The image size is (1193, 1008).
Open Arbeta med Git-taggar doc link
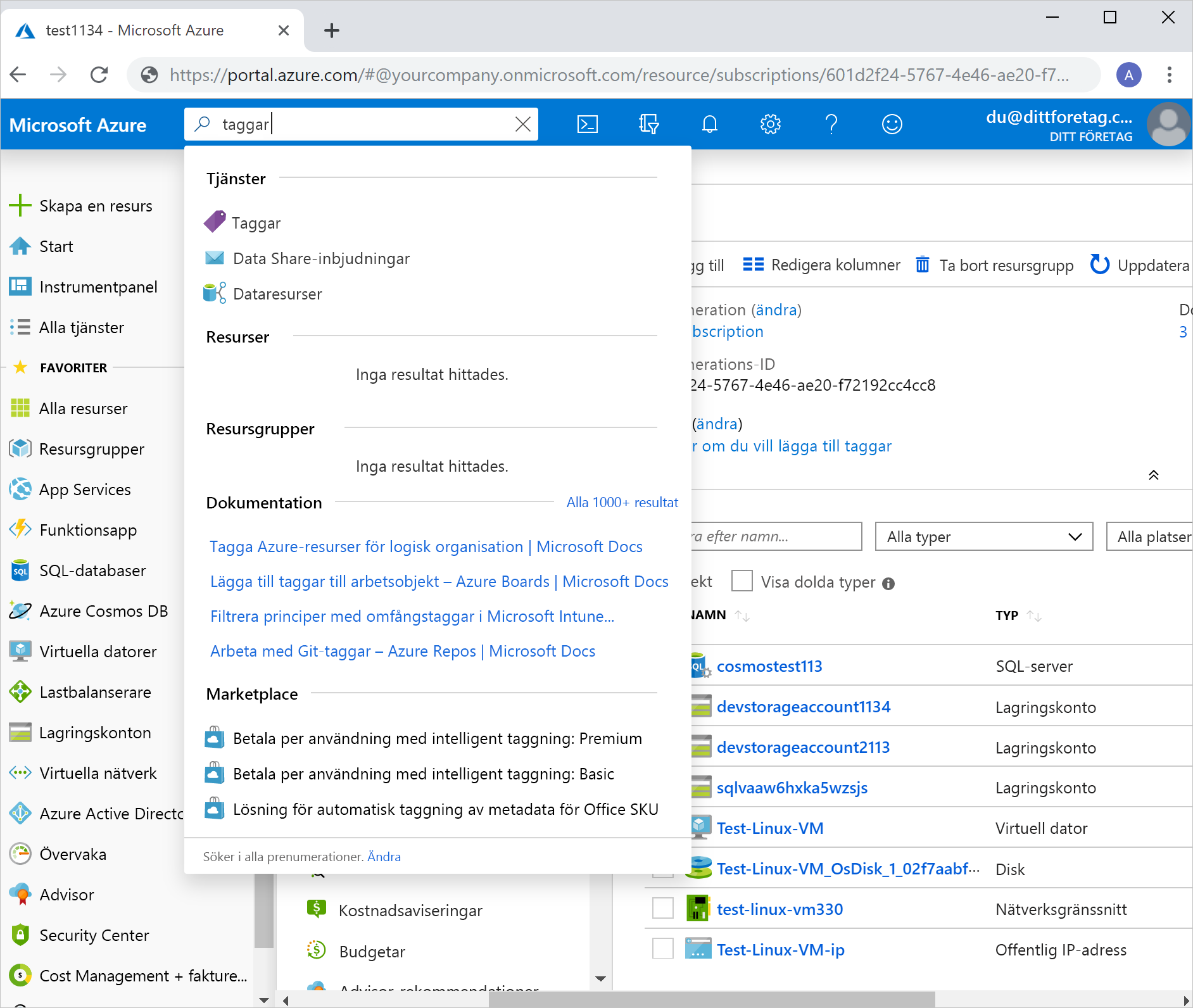pyautogui.click(x=403, y=651)
